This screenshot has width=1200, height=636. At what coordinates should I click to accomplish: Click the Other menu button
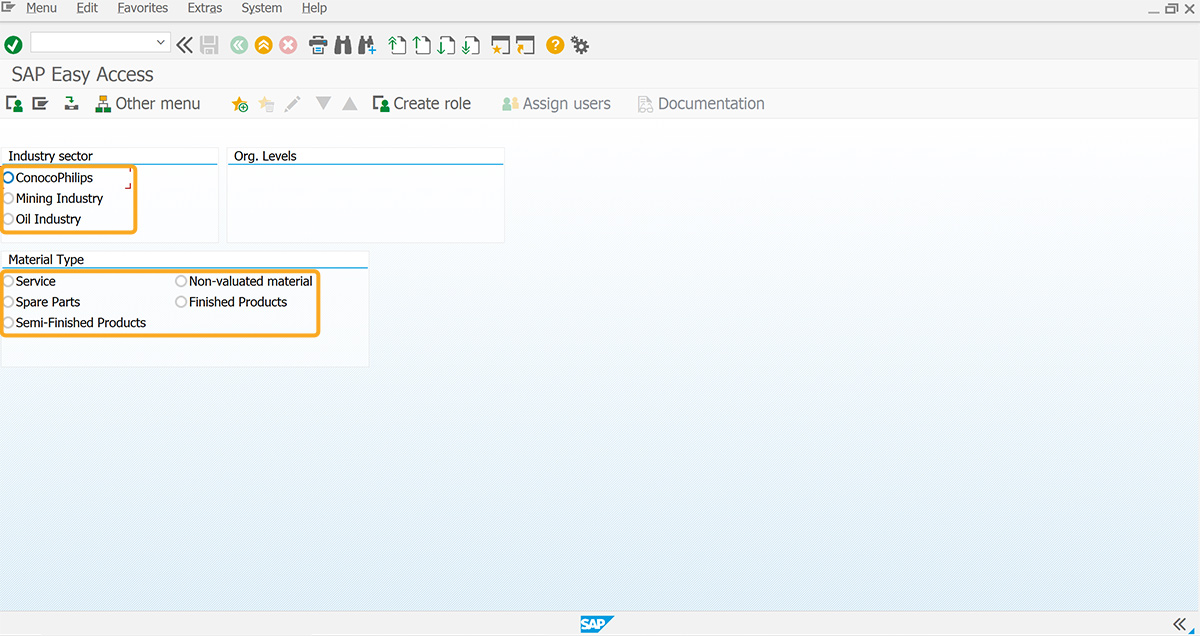(148, 103)
